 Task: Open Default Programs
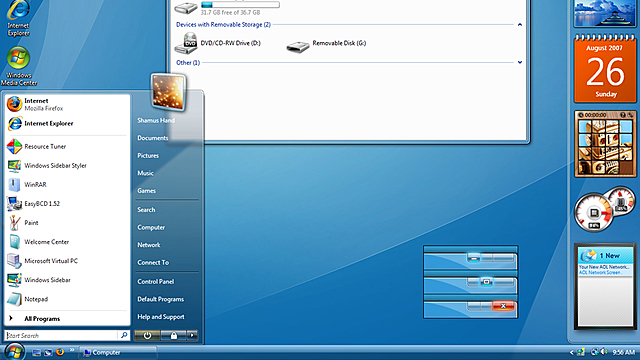160,299
